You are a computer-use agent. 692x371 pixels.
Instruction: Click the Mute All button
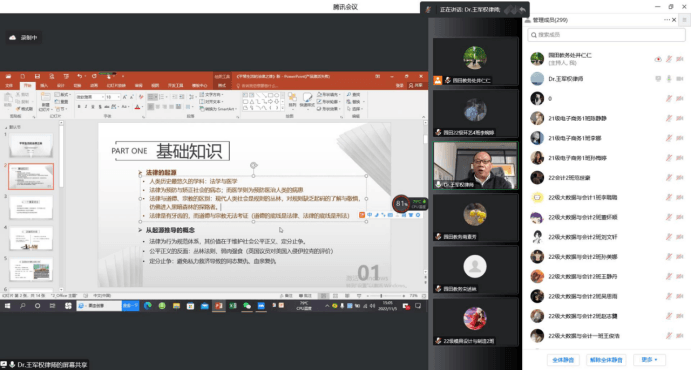click(563, 360)
